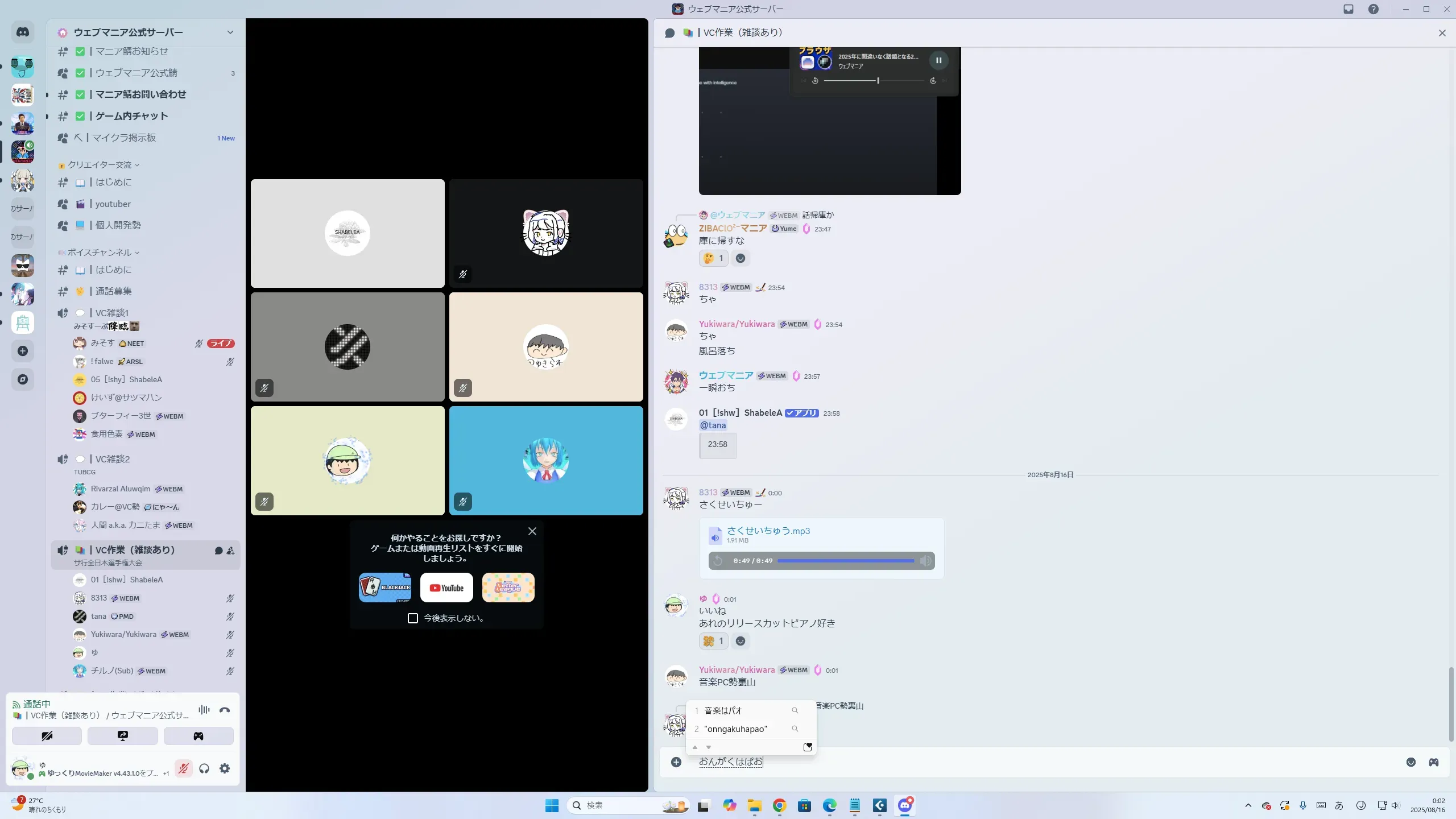Turn on the camera toggle
1456x819 pixels.
[x=47, y=736]
